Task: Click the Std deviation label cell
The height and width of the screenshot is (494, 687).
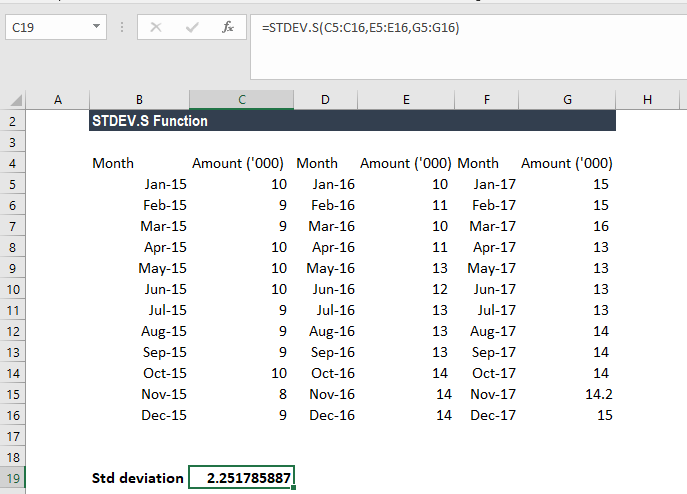Action: point(139,478)
